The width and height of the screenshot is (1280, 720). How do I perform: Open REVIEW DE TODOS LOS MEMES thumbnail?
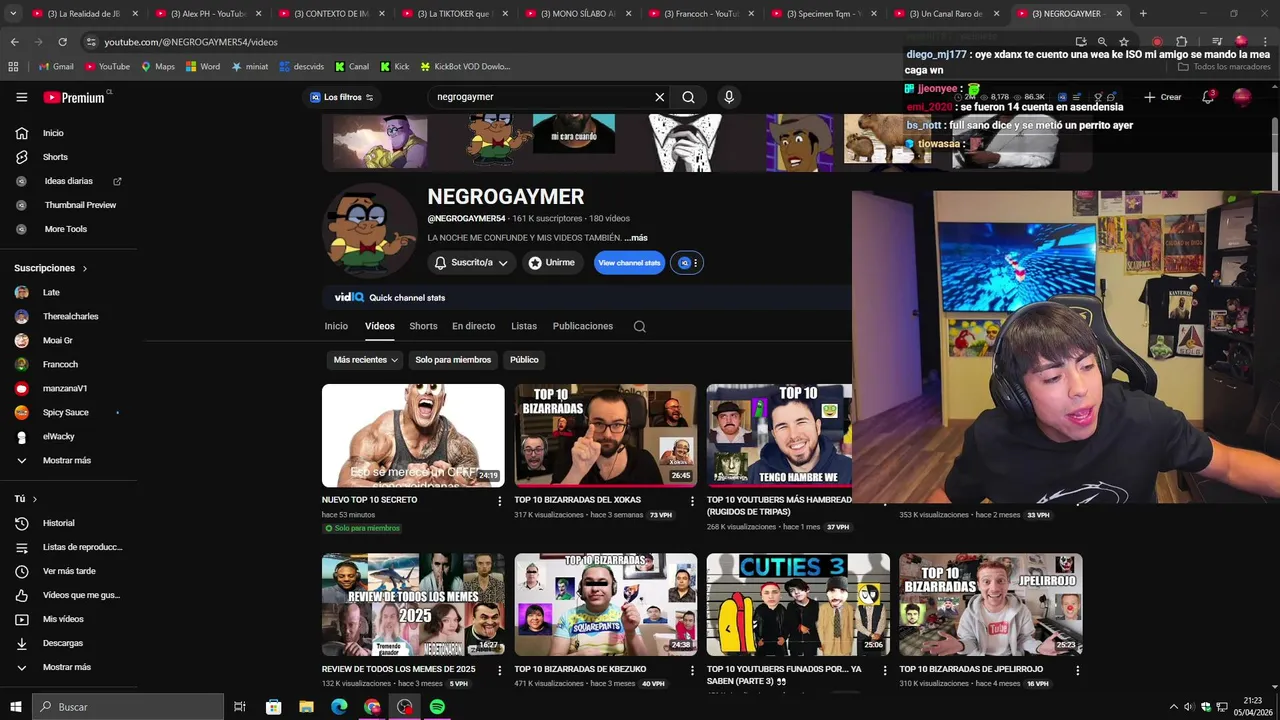pos(413,605)
